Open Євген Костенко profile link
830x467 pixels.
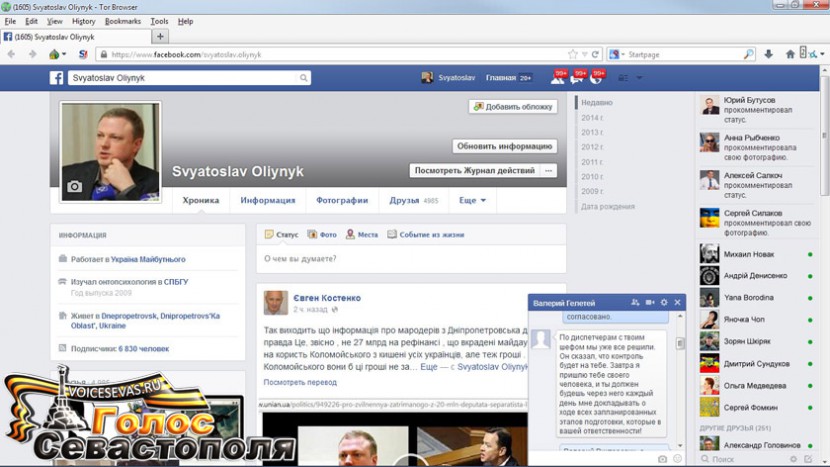tap(327, 298)
